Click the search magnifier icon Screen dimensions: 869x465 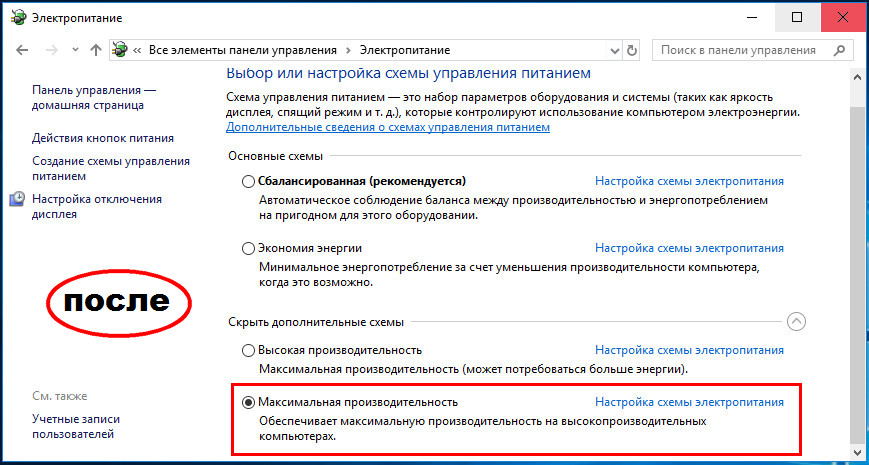[x=839, y=50]
